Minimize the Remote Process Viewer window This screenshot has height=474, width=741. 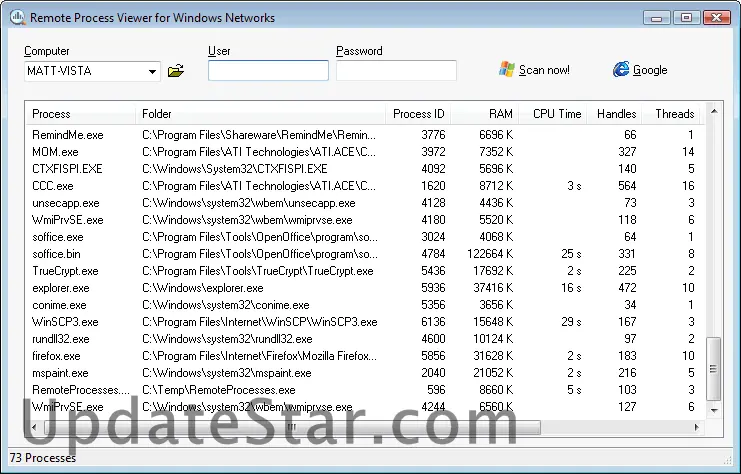click(x=656, y=18)
